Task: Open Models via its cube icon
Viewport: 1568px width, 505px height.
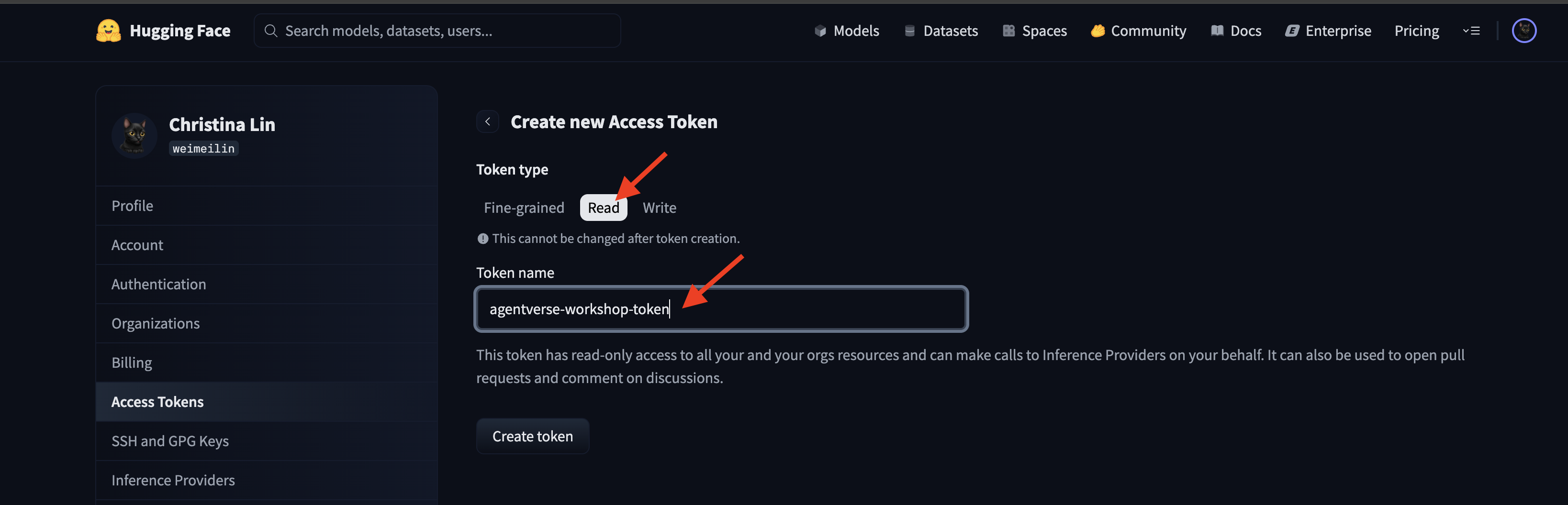Action: [x=820, y=31]
